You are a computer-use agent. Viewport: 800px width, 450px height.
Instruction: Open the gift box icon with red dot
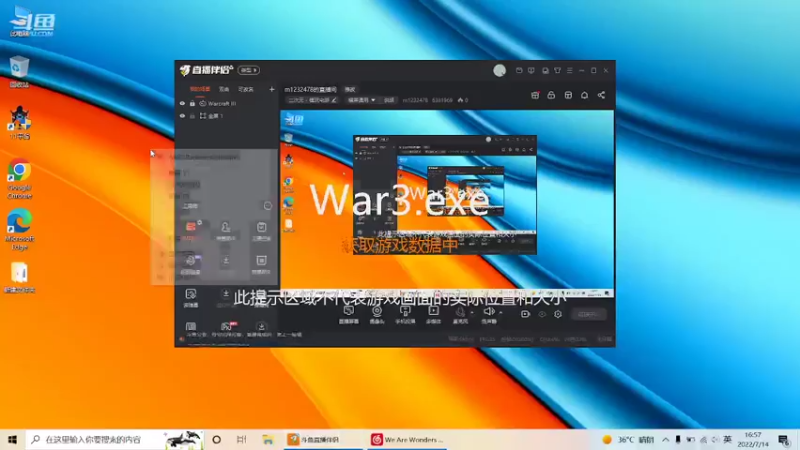pyautogui.click(x=535, y=95)
